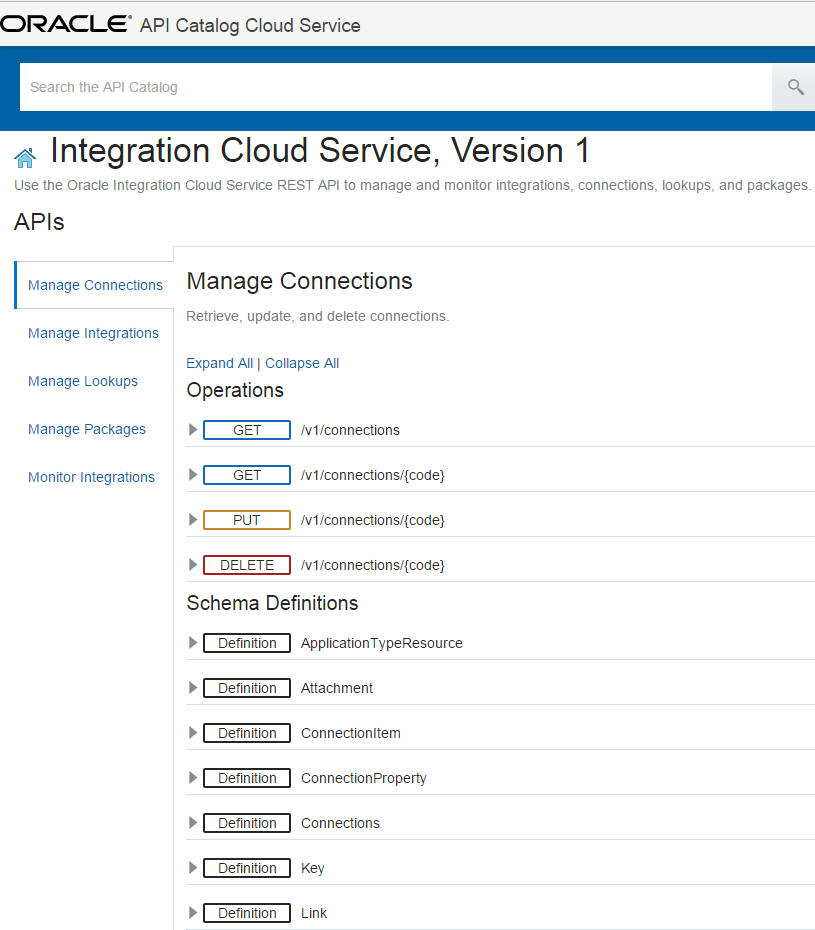Click the DELETE badge for /v1/connections/{code}
815x930 pixels.
tap(246, 564)
